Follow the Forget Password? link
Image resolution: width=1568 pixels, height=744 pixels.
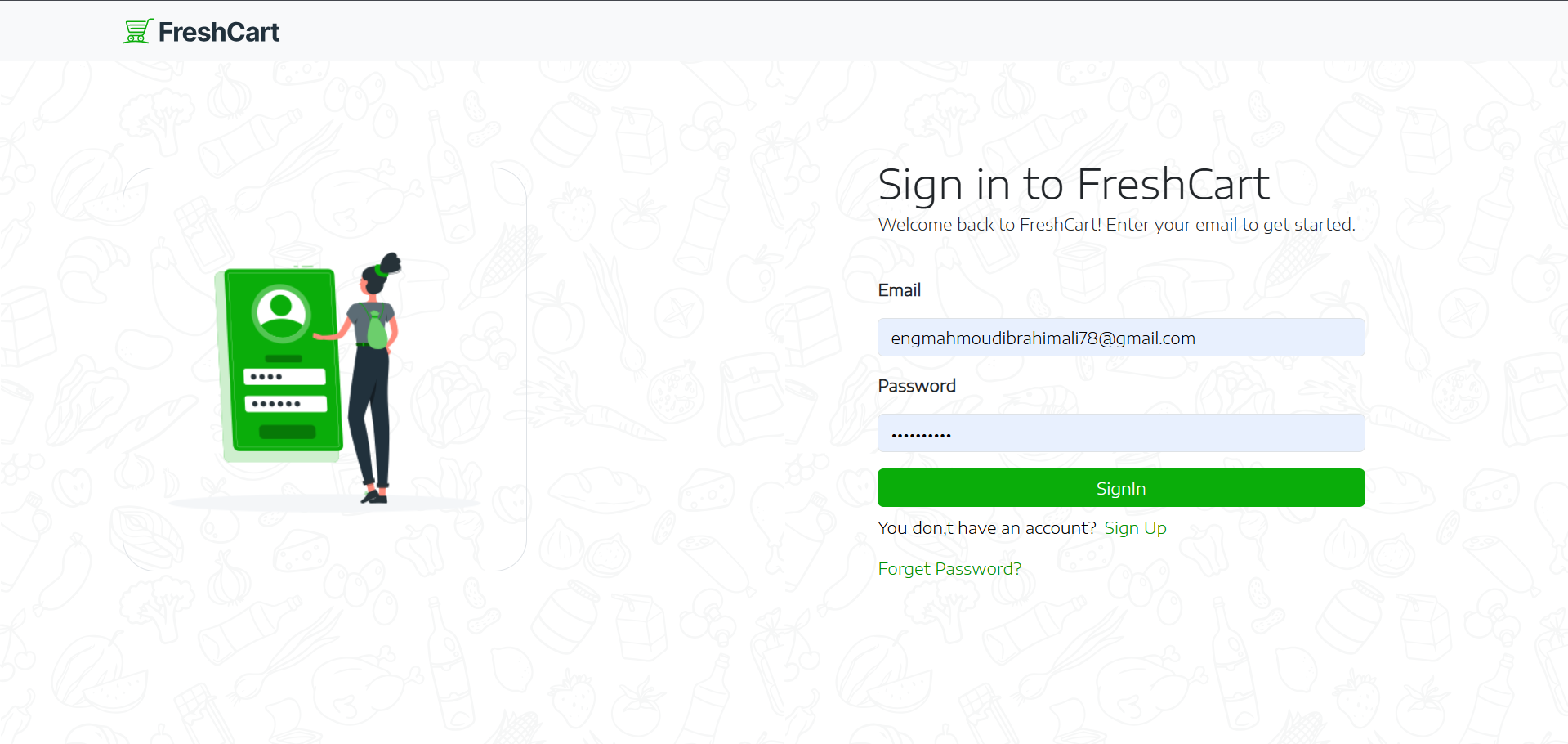click(x=949, y=569)
